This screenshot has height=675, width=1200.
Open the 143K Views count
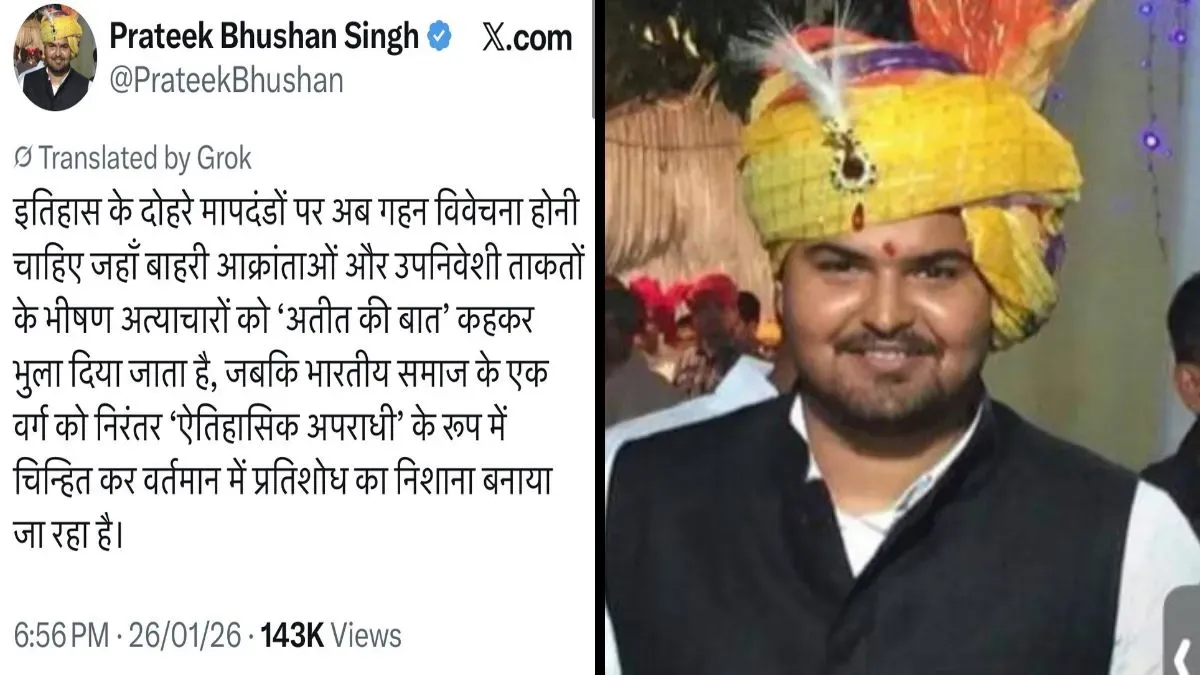[x=331, y=635]
